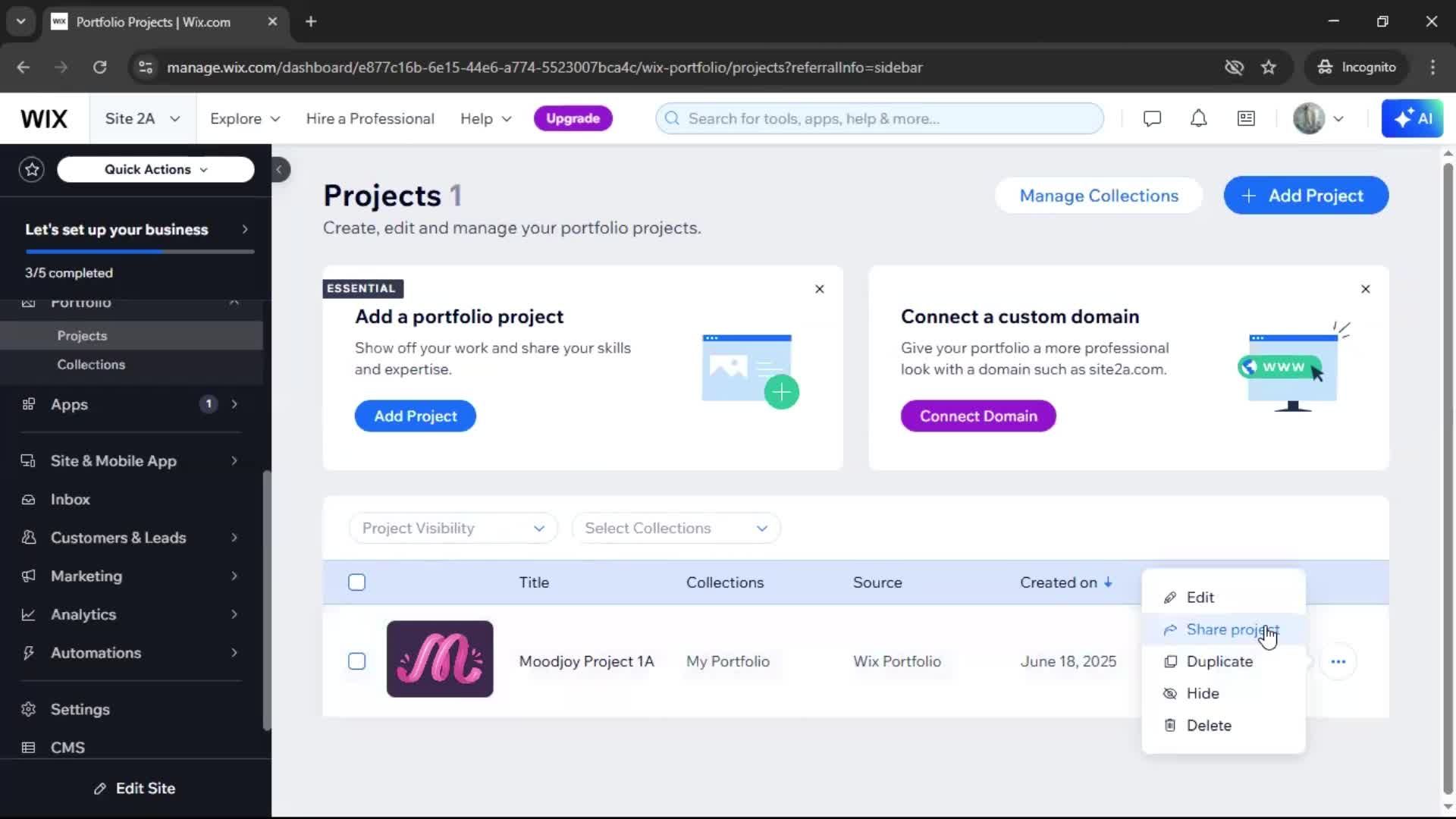Open Site & Mobile App section
Image resolution: width=1456 pixels, height=819 pixels.
tap(131, 461)
